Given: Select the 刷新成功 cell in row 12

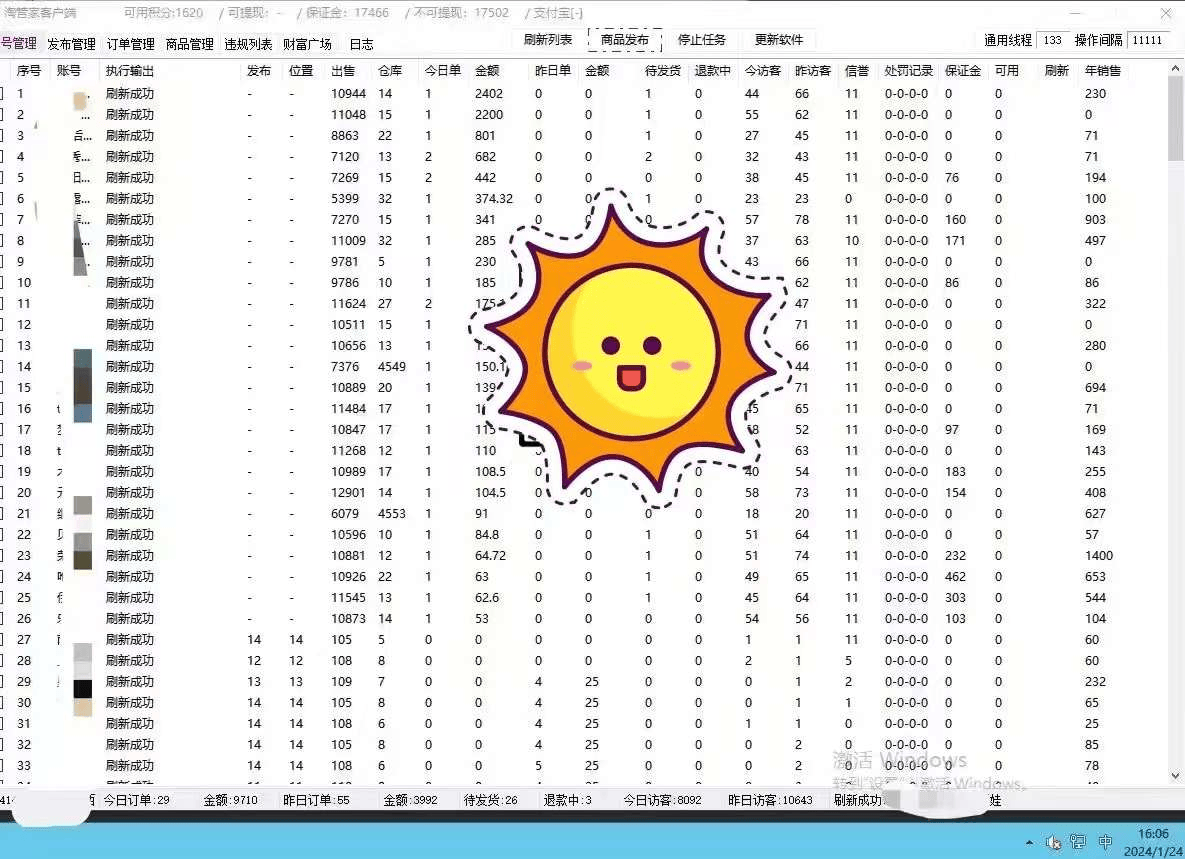Looking at the screenshot, I should pyautogui.click(x=130, y=324).
